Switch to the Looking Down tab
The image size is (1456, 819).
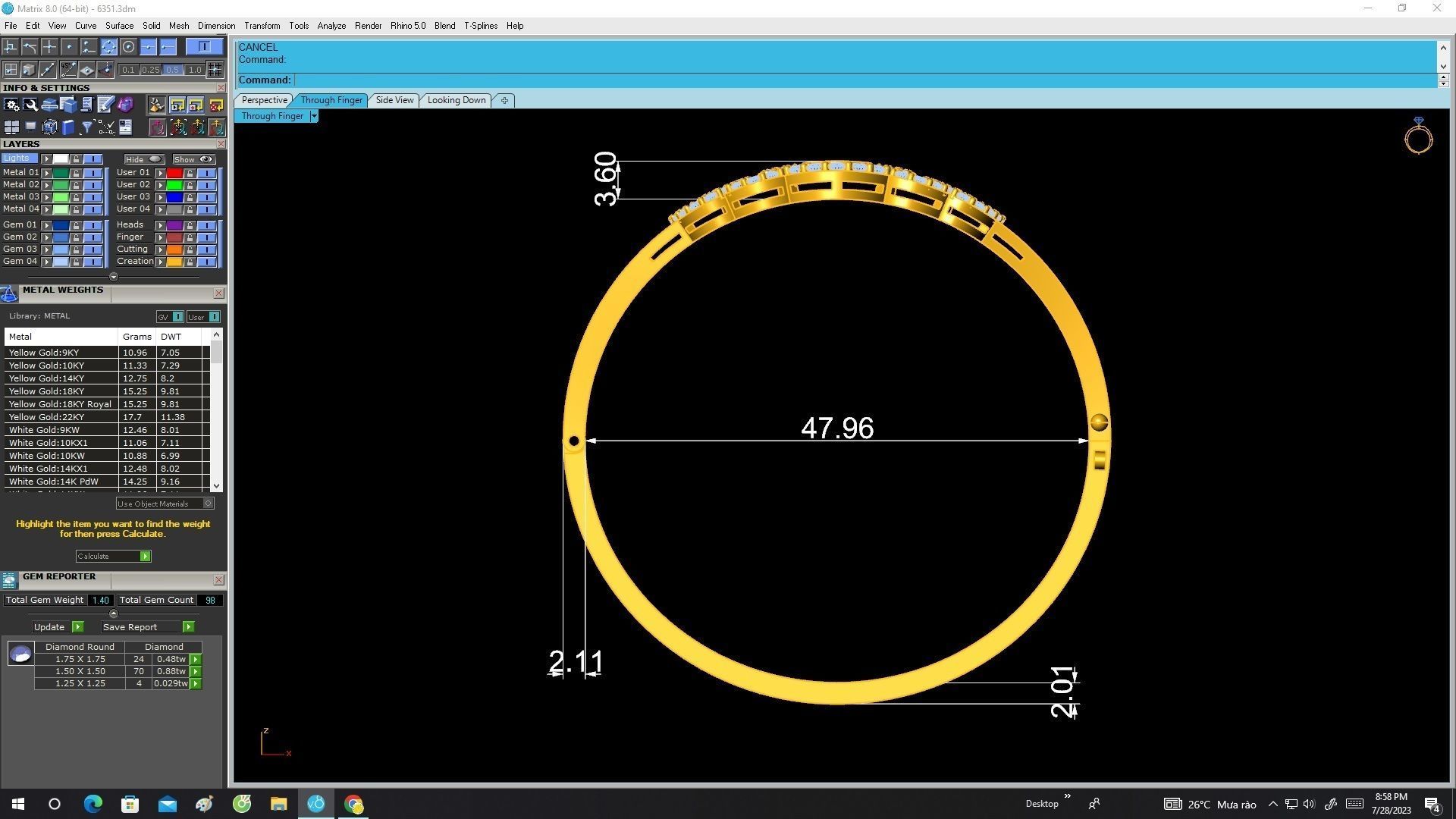457,100
